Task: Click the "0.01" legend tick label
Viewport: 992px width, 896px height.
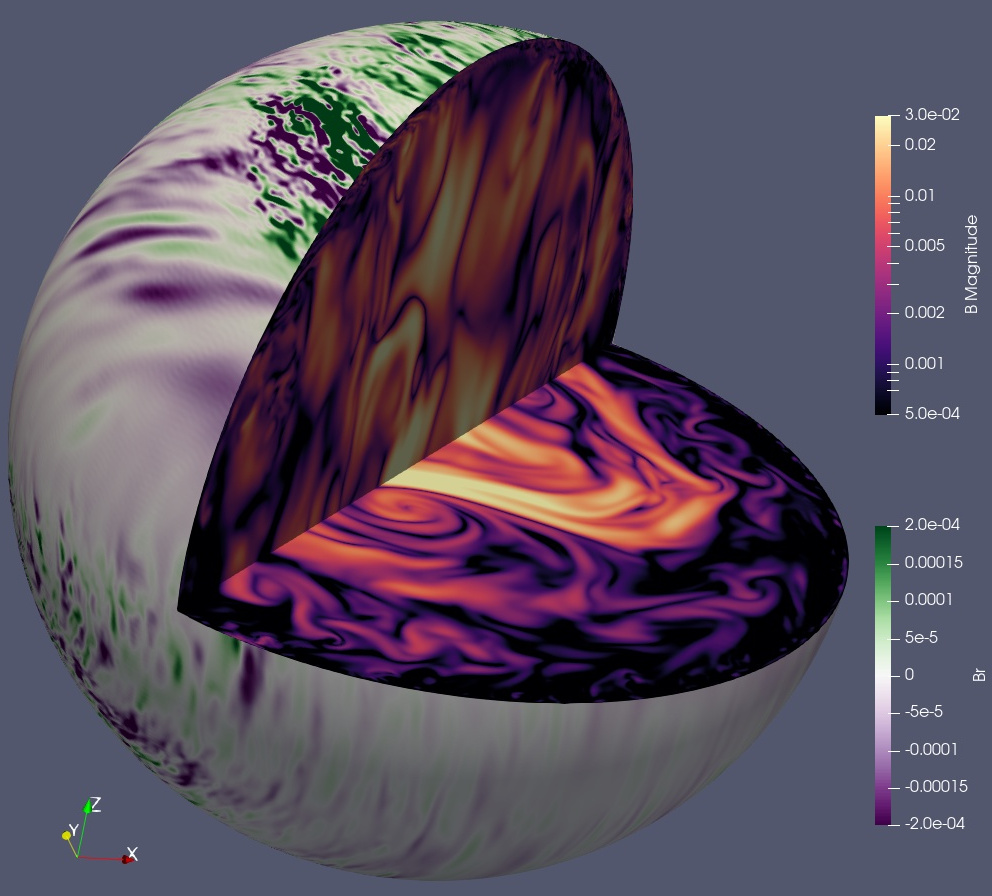Action: [x=919, y=196]
